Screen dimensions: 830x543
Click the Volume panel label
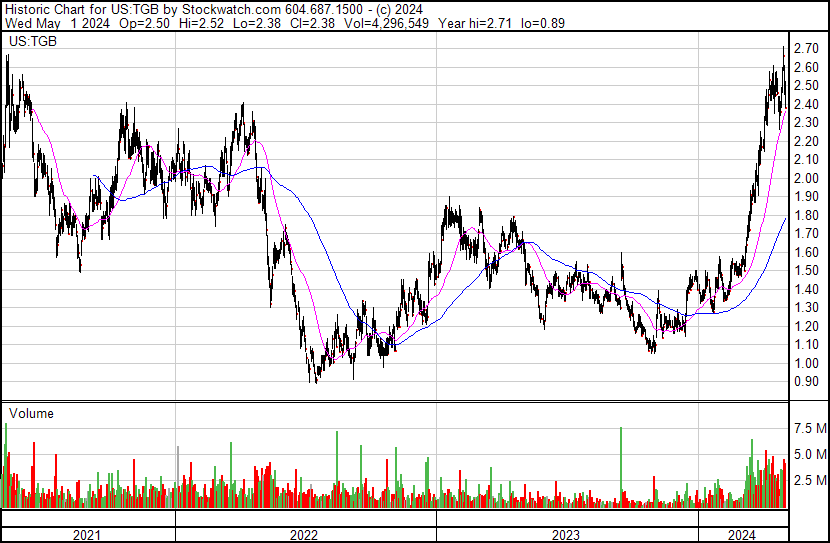31,413
